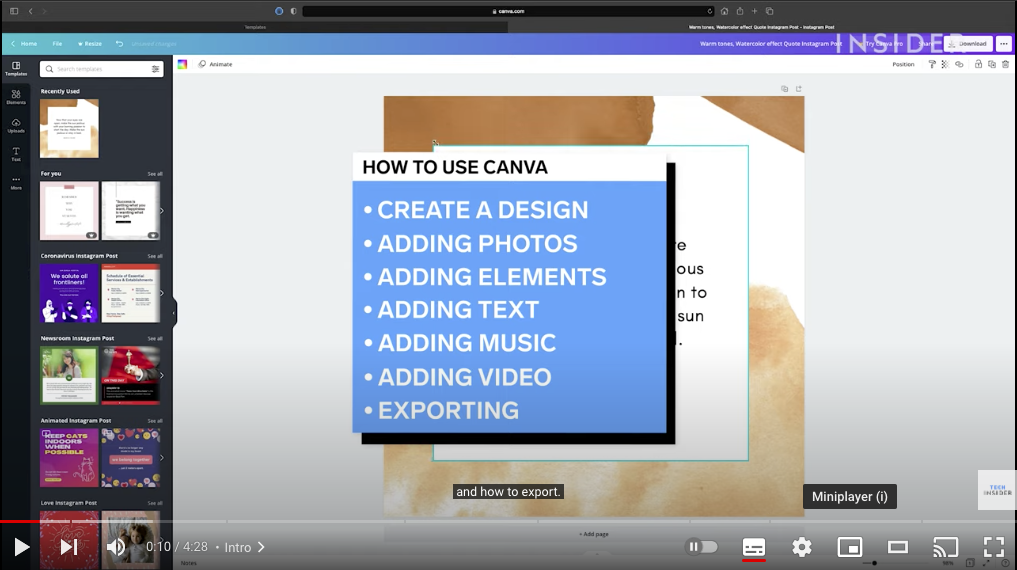Click the copy style paint roller icon
Viewport: 1017px width, 570px height.
coord(932,64)
